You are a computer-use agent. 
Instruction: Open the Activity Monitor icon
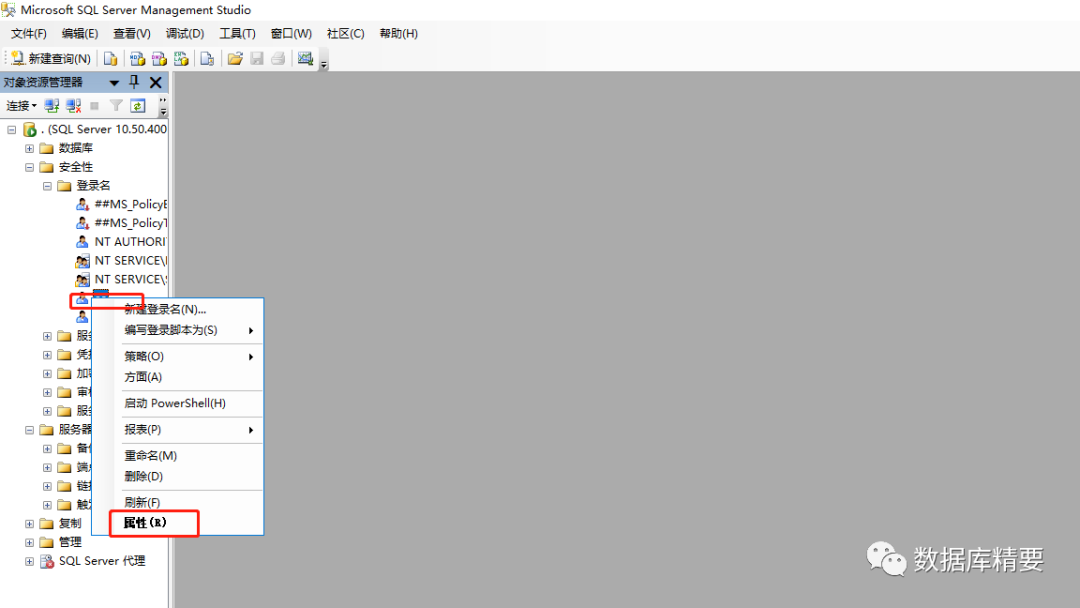point(305,59)
